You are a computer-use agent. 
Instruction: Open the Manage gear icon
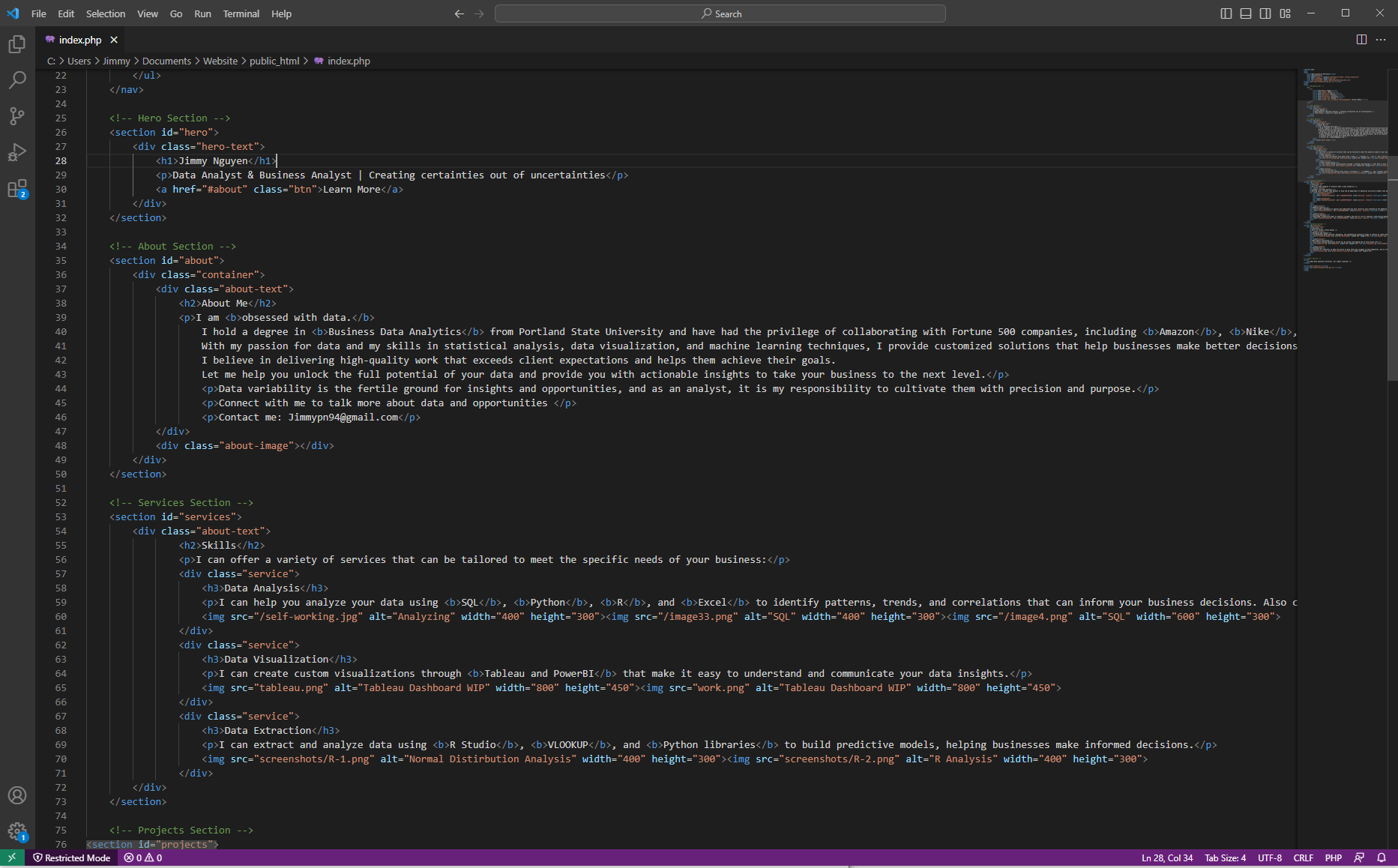17,831
